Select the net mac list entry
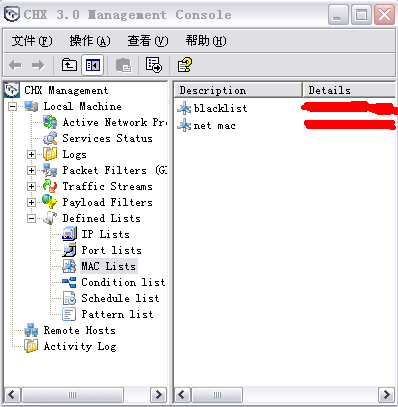 [x=214, y=126]
